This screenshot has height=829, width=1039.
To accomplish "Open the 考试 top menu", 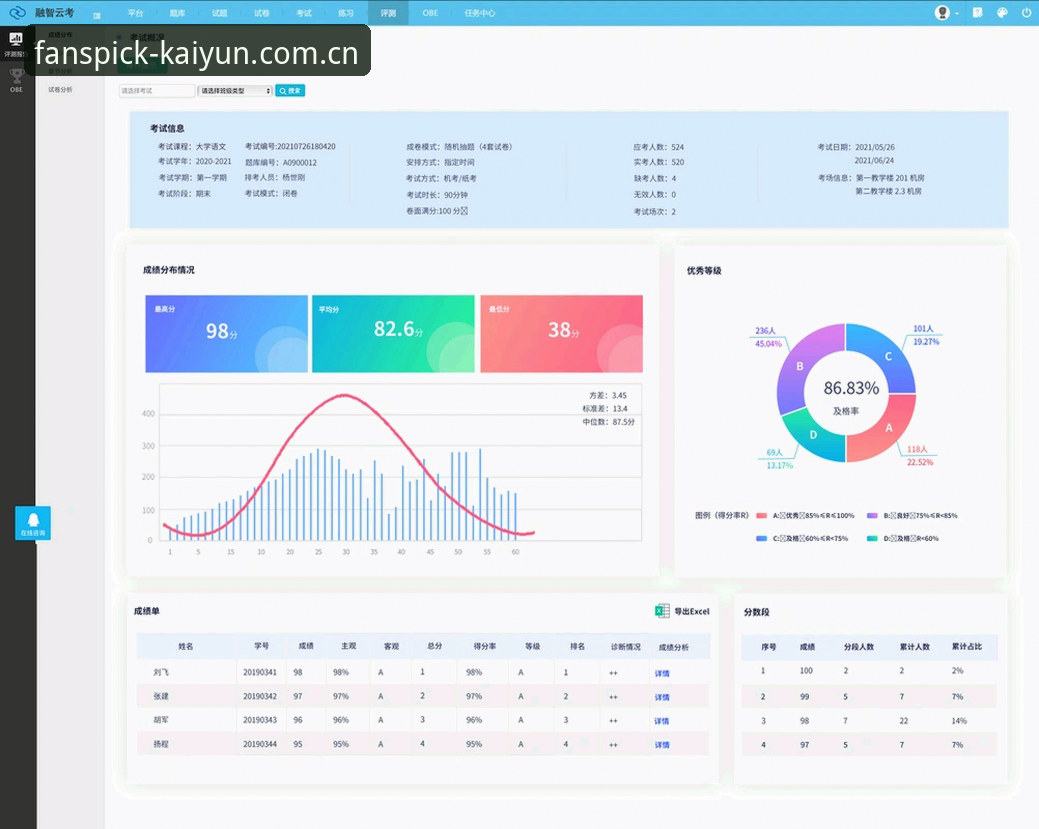I will tap(303, 13).
